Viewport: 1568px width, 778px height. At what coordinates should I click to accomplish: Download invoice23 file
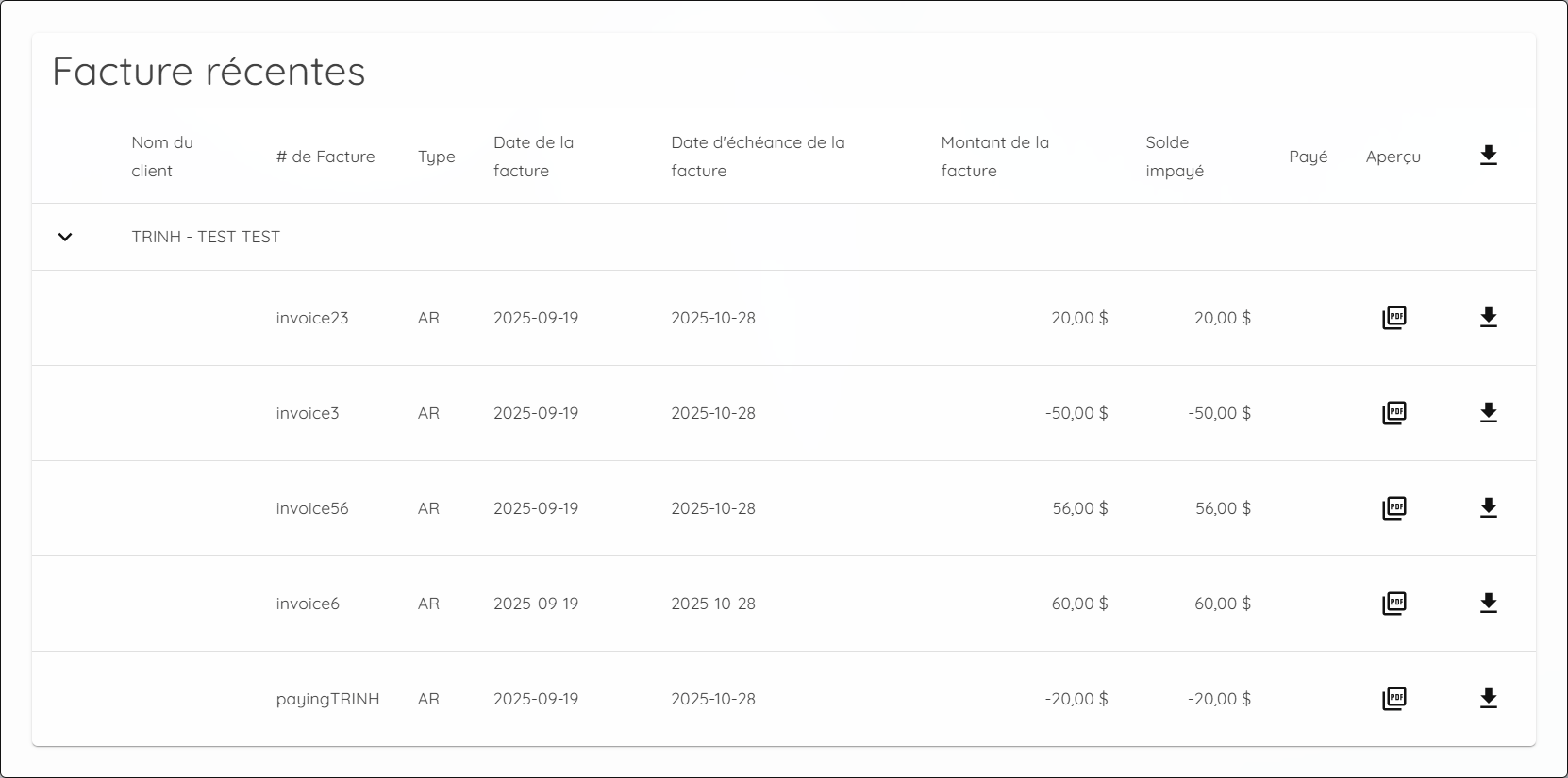[x=1488, y=318]
